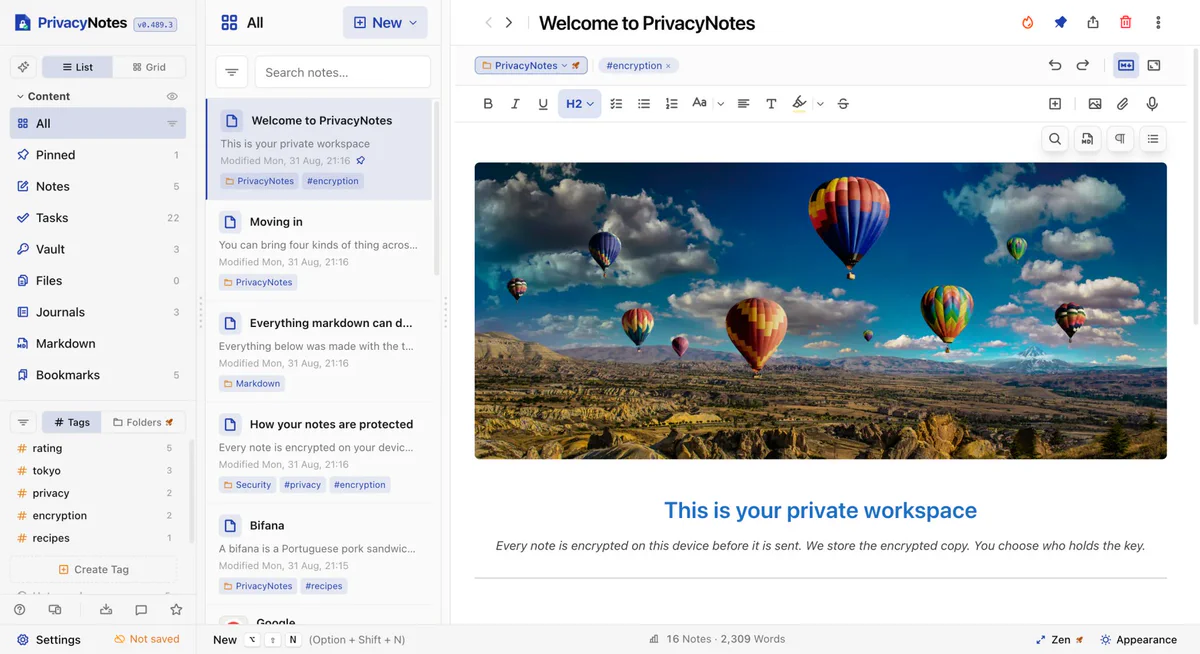Screen dimensions: 1200x654
Task: Undo the last edit
Action: tap(1055, 65)
